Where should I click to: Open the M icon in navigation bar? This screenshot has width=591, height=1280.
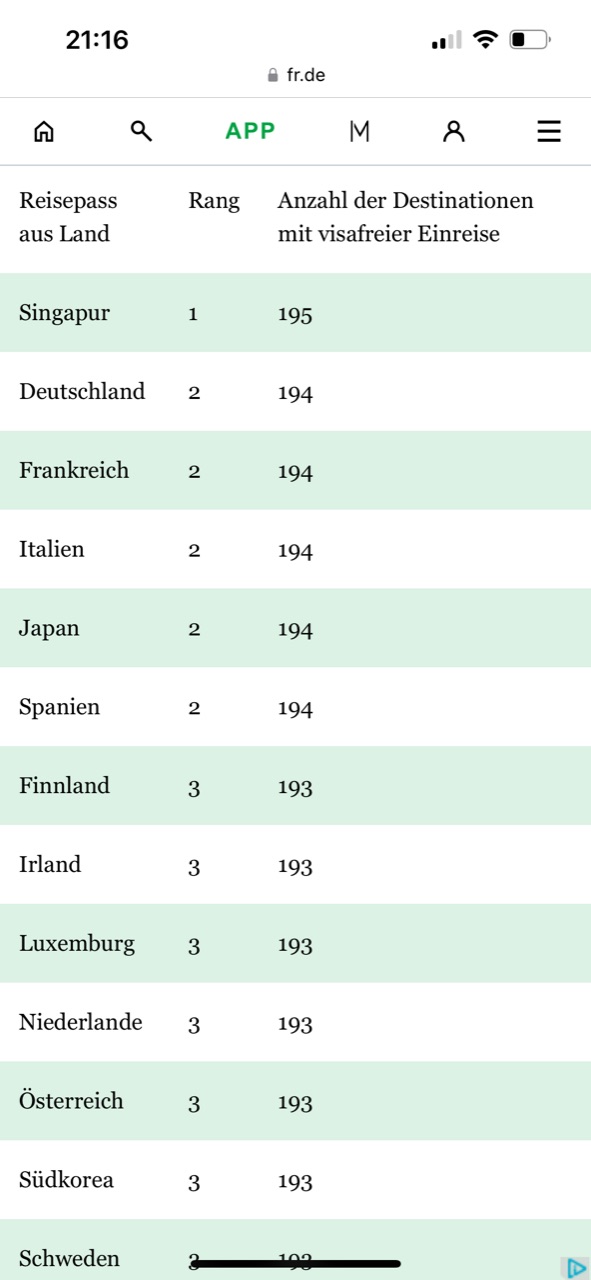(359, 131)
